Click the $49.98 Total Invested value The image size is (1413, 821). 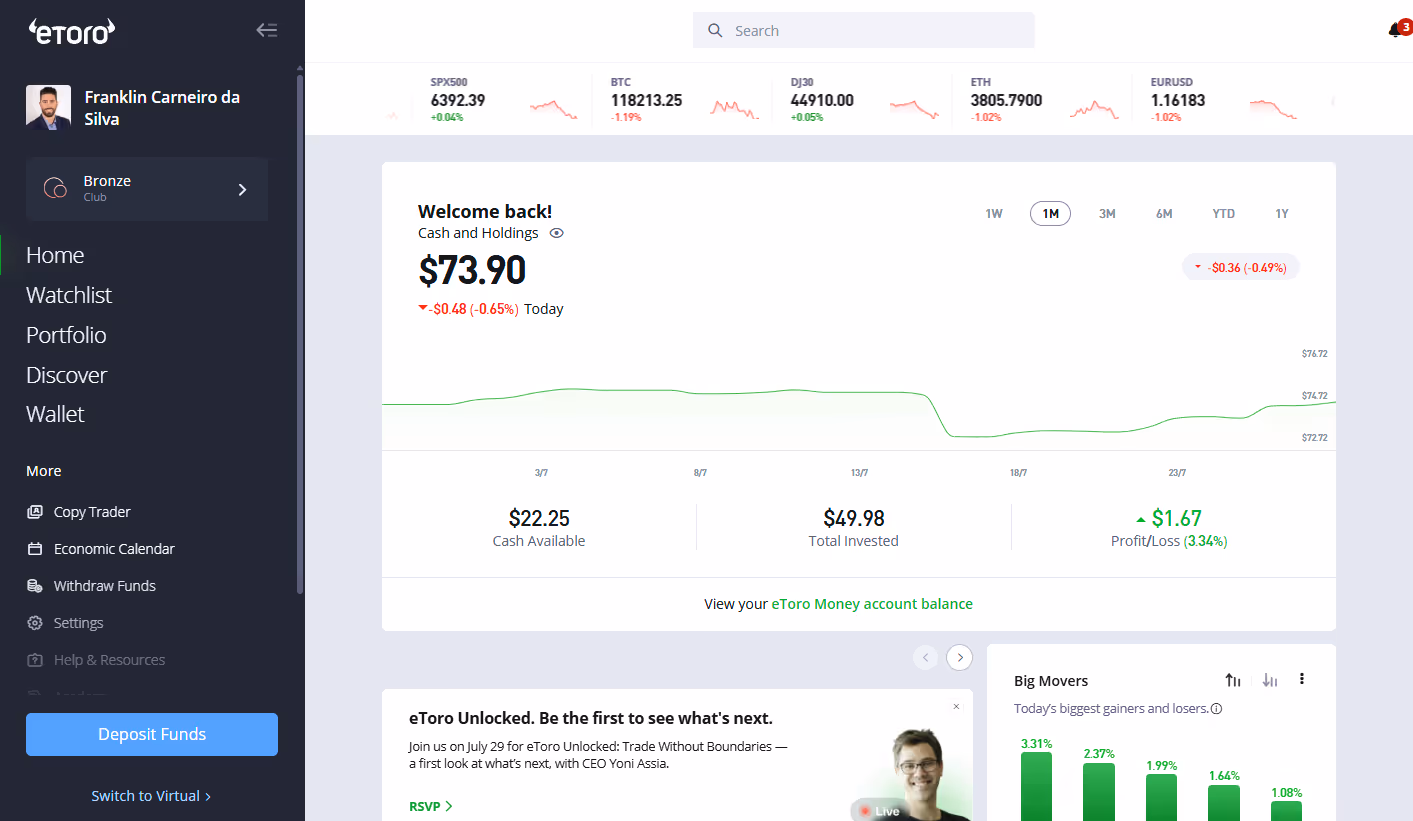coord(854,518)
